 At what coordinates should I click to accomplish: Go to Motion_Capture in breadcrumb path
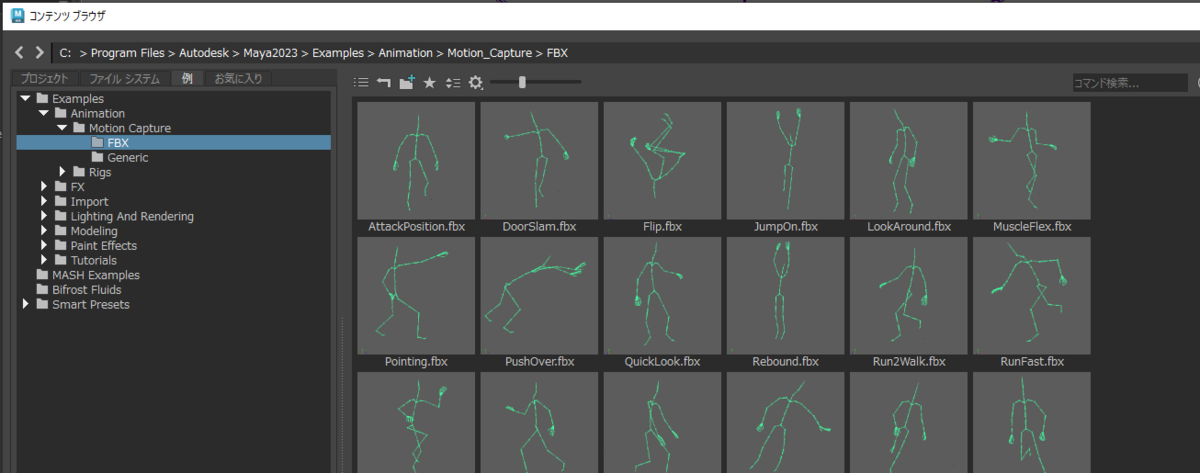(489, 52)
